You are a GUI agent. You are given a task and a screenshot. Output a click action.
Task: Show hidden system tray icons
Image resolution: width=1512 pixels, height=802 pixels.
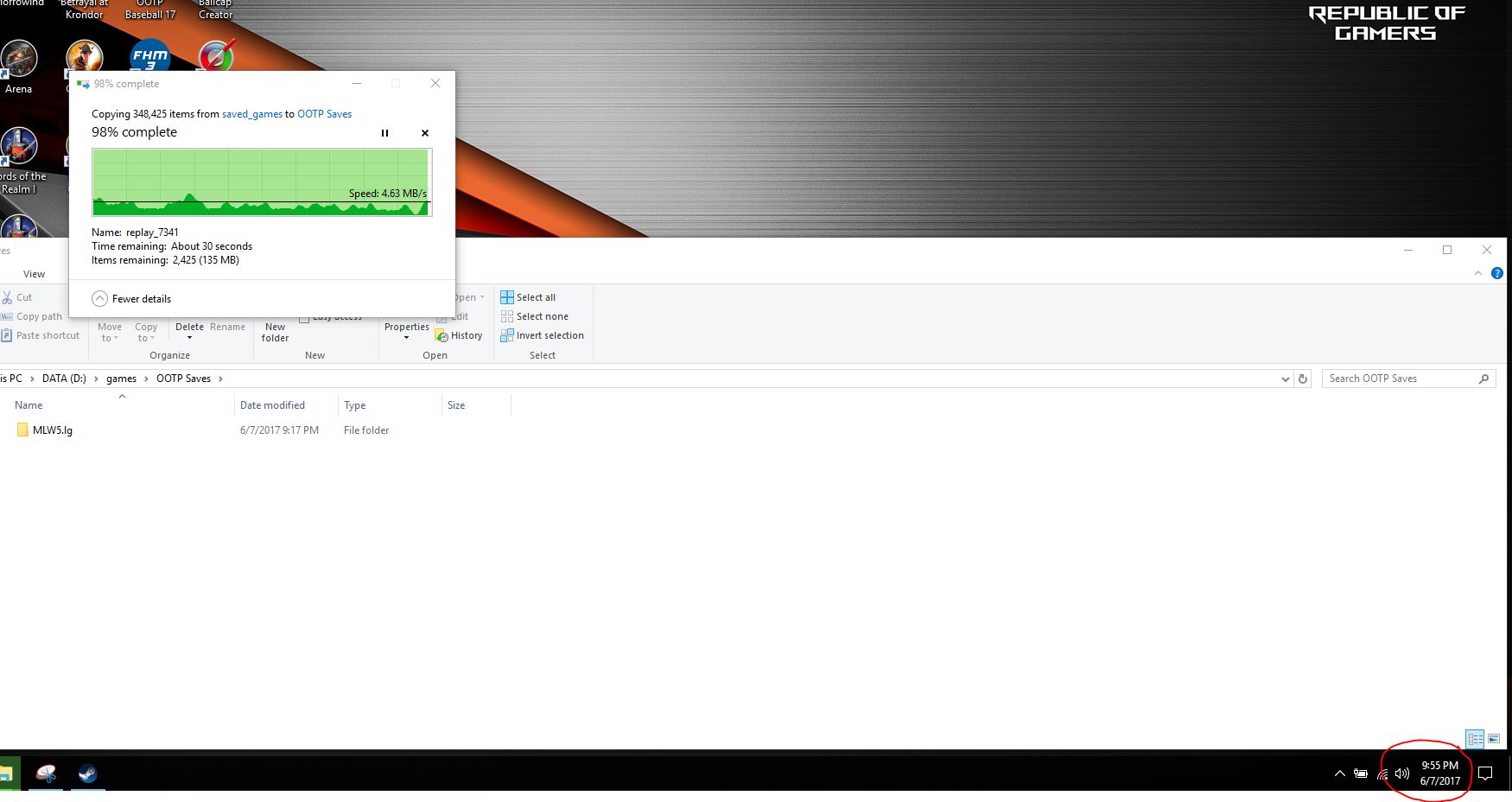tap(1339, 773)
